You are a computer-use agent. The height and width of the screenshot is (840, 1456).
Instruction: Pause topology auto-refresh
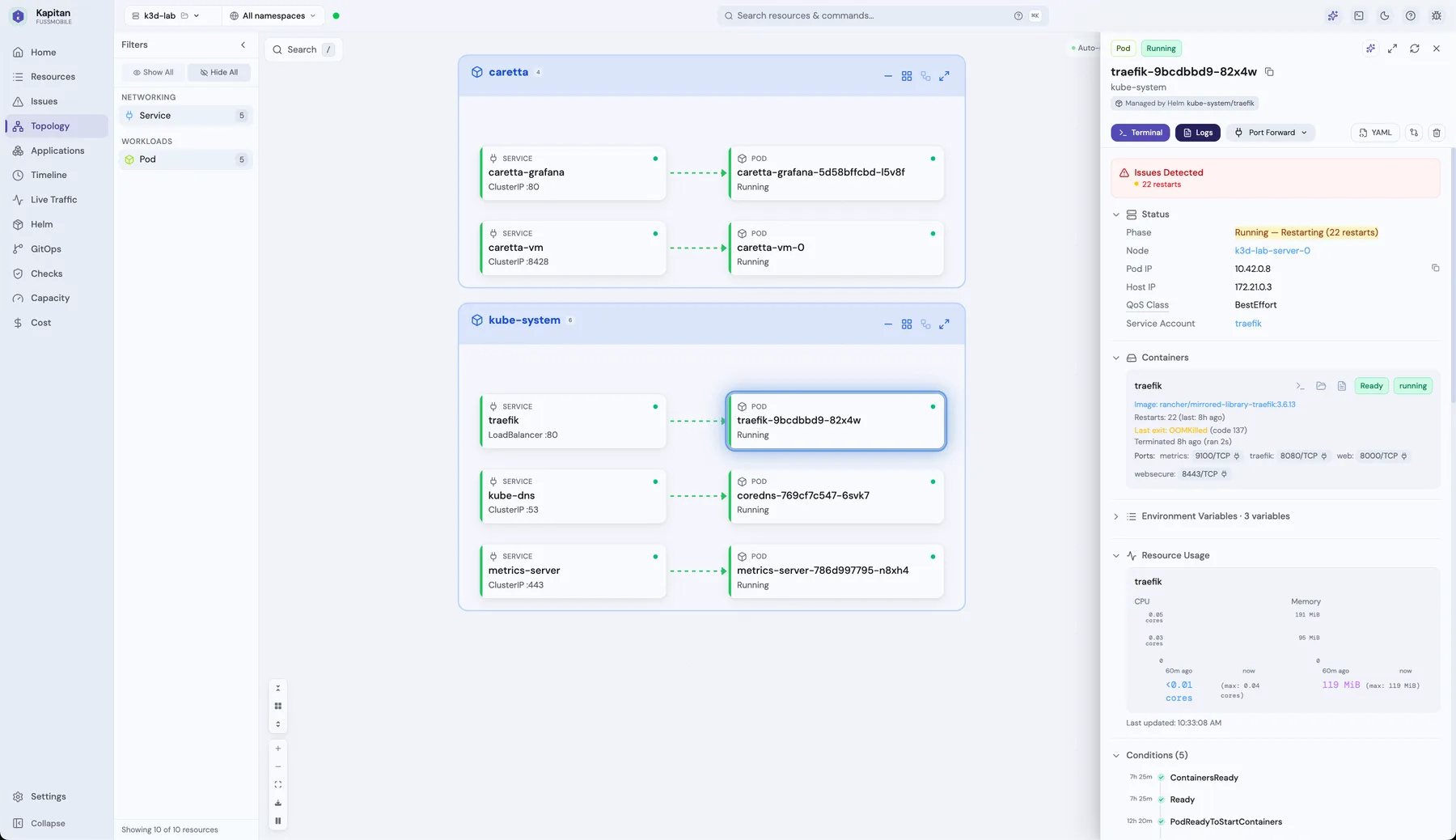point(278,821)
